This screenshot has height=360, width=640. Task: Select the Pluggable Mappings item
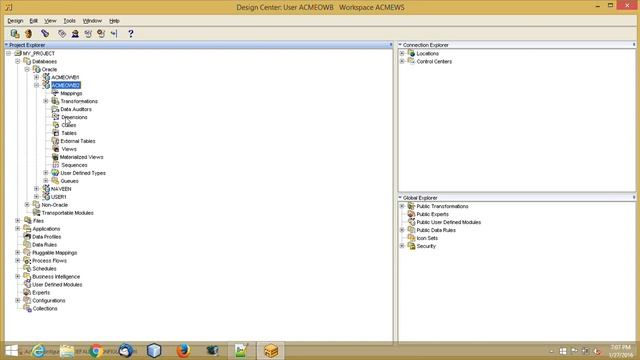(55, 253)
